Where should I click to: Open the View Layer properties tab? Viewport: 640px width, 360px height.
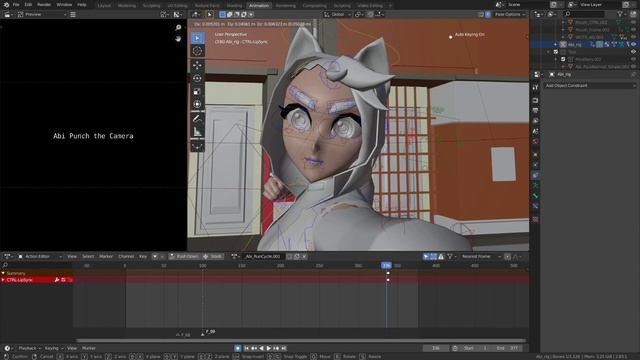click(535, 121)
